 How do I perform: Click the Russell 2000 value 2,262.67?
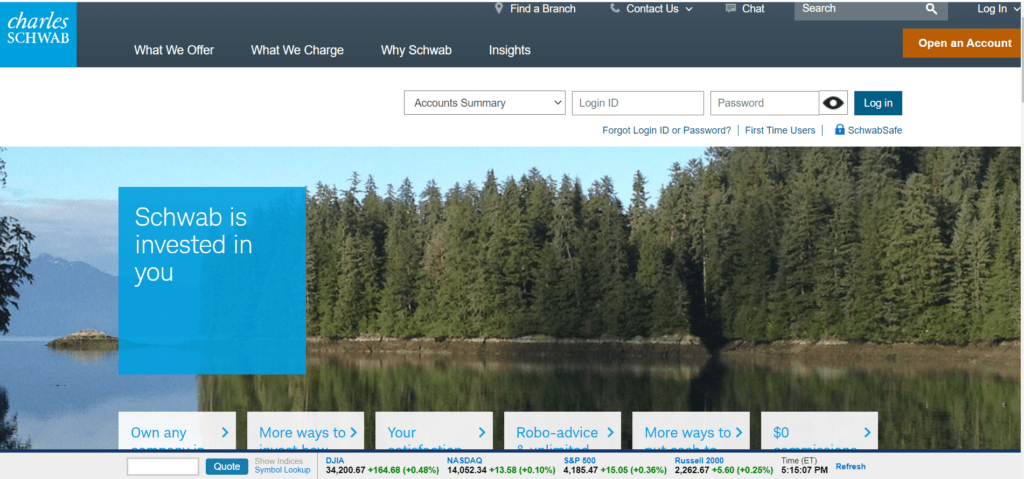tap(692, 470)
